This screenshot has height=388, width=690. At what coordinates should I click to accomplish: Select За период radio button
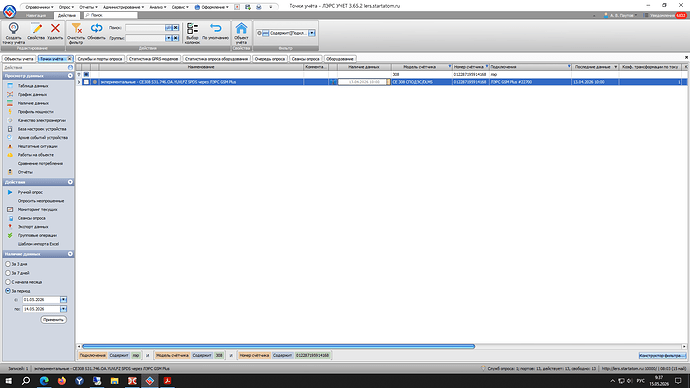pos(8,291)
